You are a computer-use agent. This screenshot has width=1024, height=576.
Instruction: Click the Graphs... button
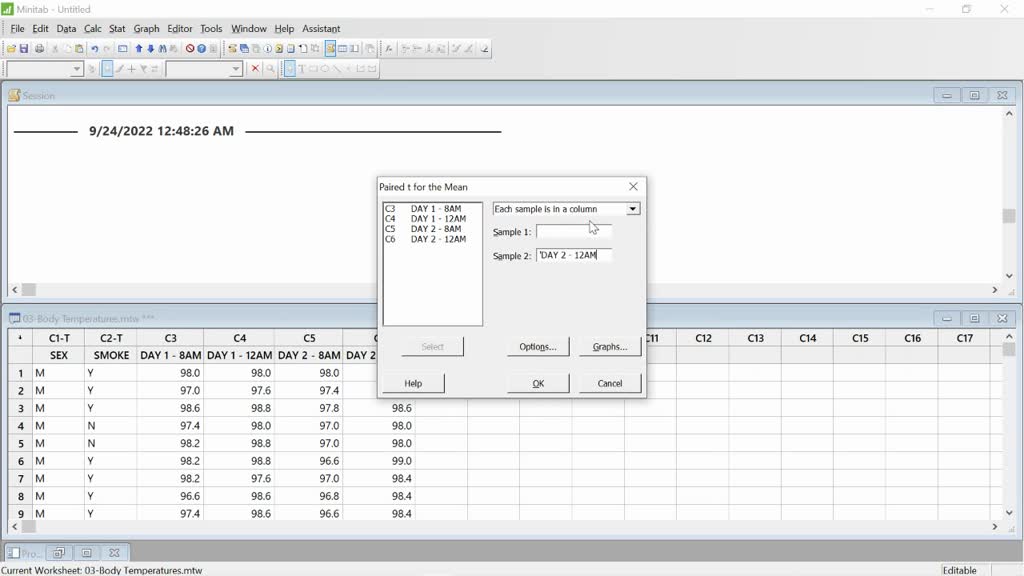coord(609,347)
